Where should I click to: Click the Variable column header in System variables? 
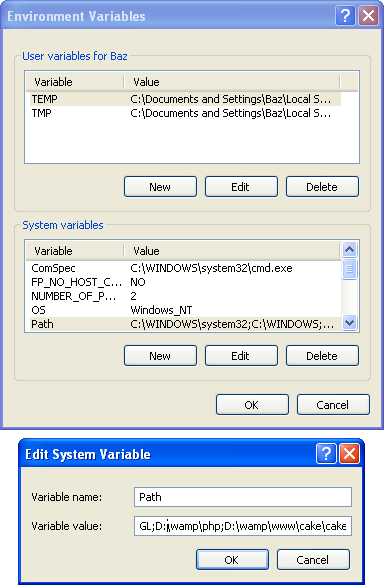point(75,251)
